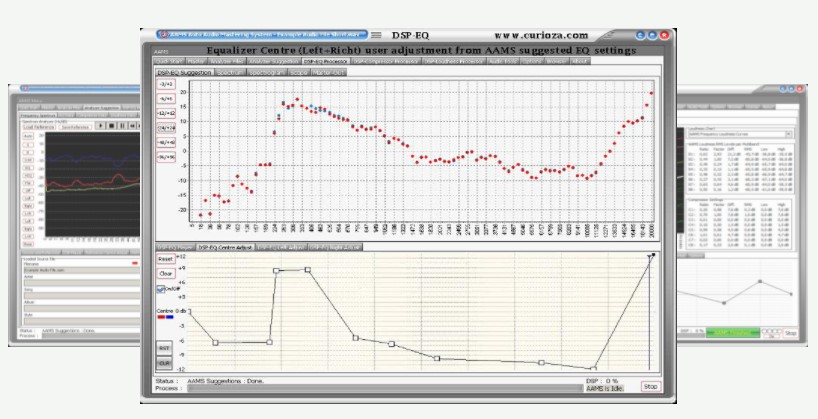
Task: Click the Filename field showing Example Audio File
Action: coord(81,270)
